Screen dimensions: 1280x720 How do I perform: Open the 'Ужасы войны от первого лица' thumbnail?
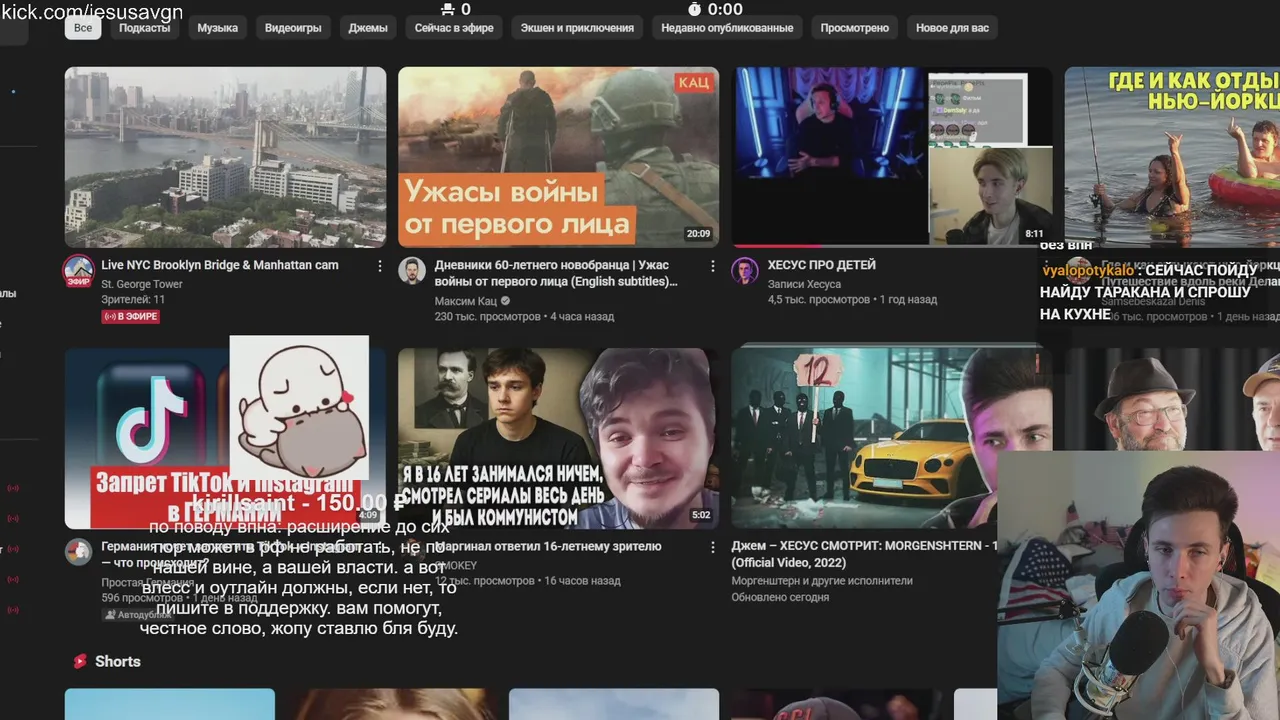pyautogui.click(x=558, y=157)
